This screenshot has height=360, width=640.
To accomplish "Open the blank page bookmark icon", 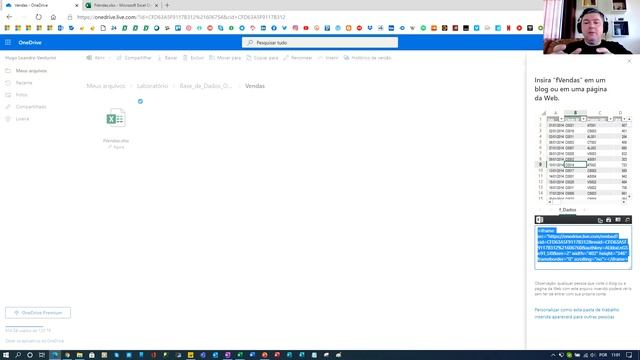I will pyautogui.click(x=103, y=28).
